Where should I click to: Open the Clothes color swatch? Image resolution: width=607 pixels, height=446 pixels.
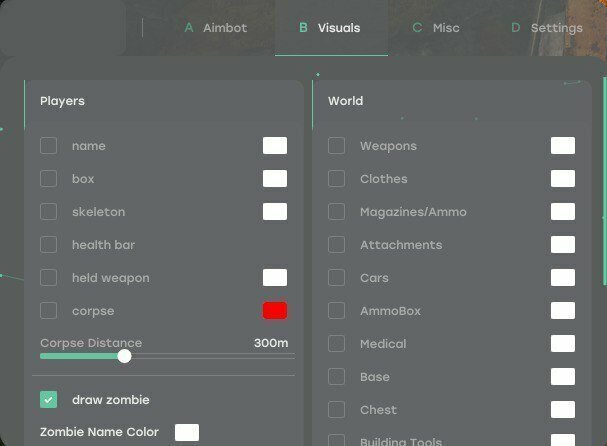563,178
